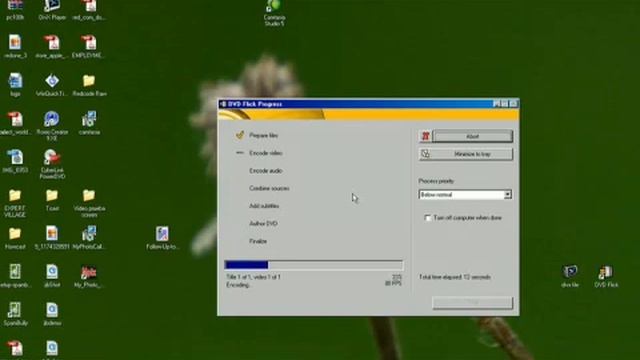Image resolution: width=640 pixels, height=360 pixels.
Task: Enable Turn off computer when done
Action: 427,218
